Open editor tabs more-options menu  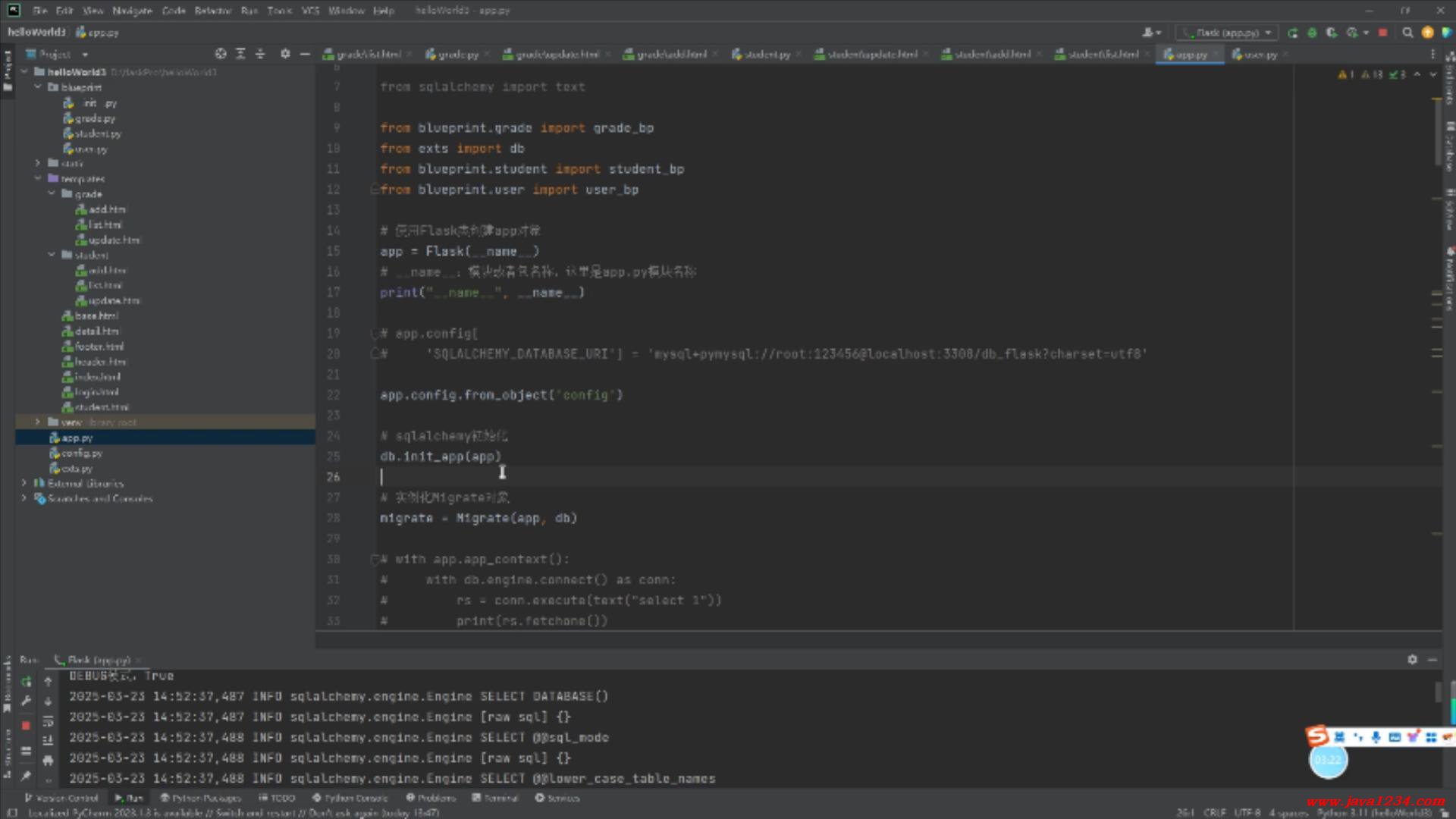tap(1432, 54)
